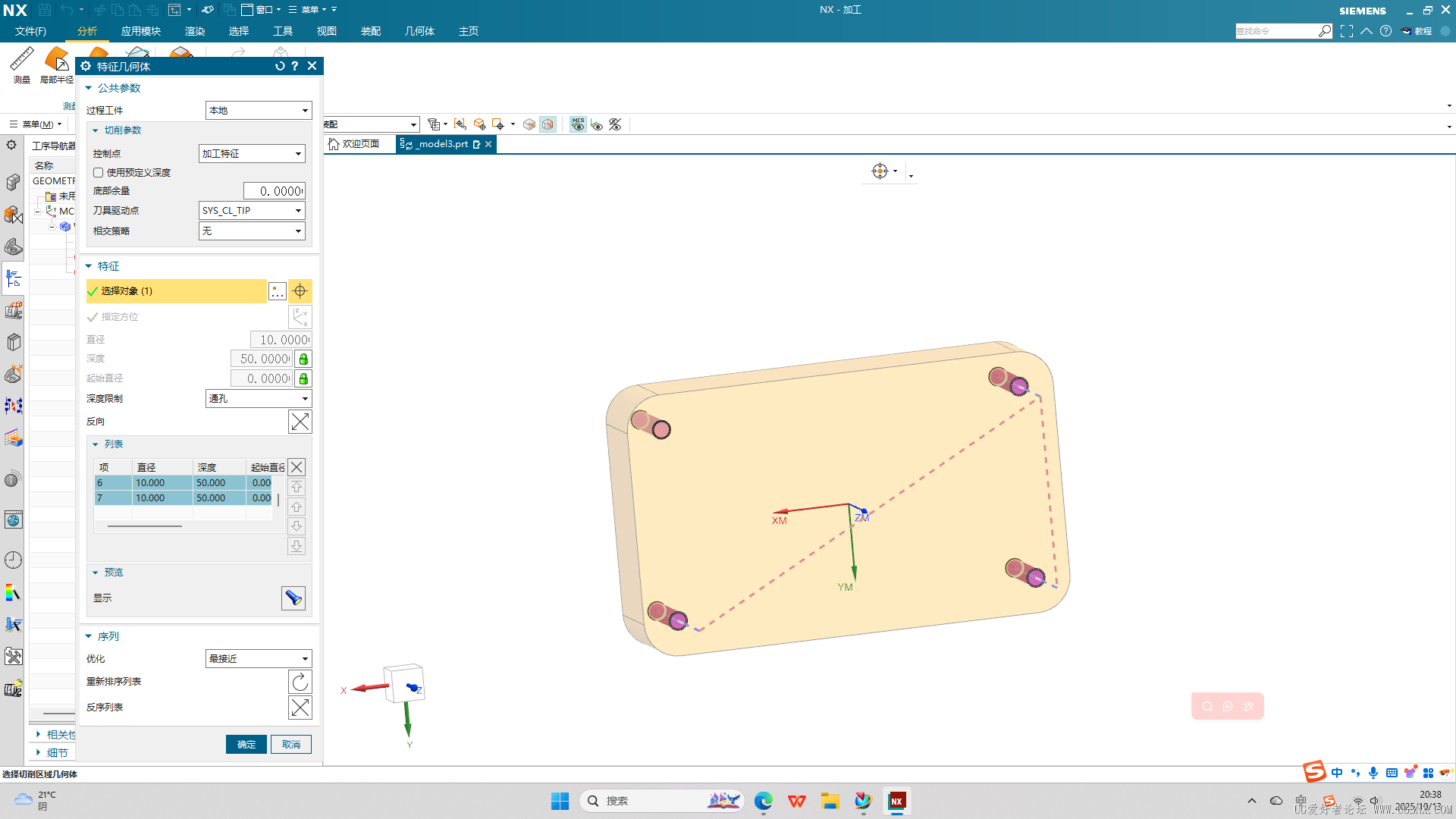
Task: Reset the feature geometry dialog
Action: pyautogui.click(x=280, y=66)
